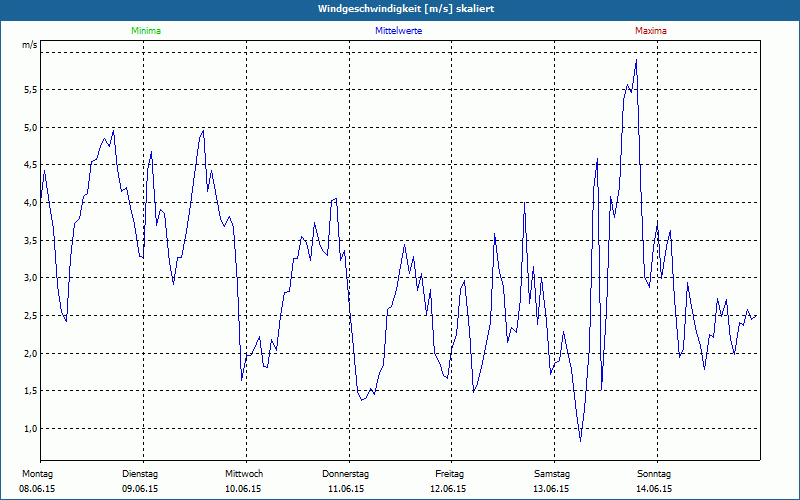
Task: Click the Samstag day label
Action: click(x=552, y=474)
